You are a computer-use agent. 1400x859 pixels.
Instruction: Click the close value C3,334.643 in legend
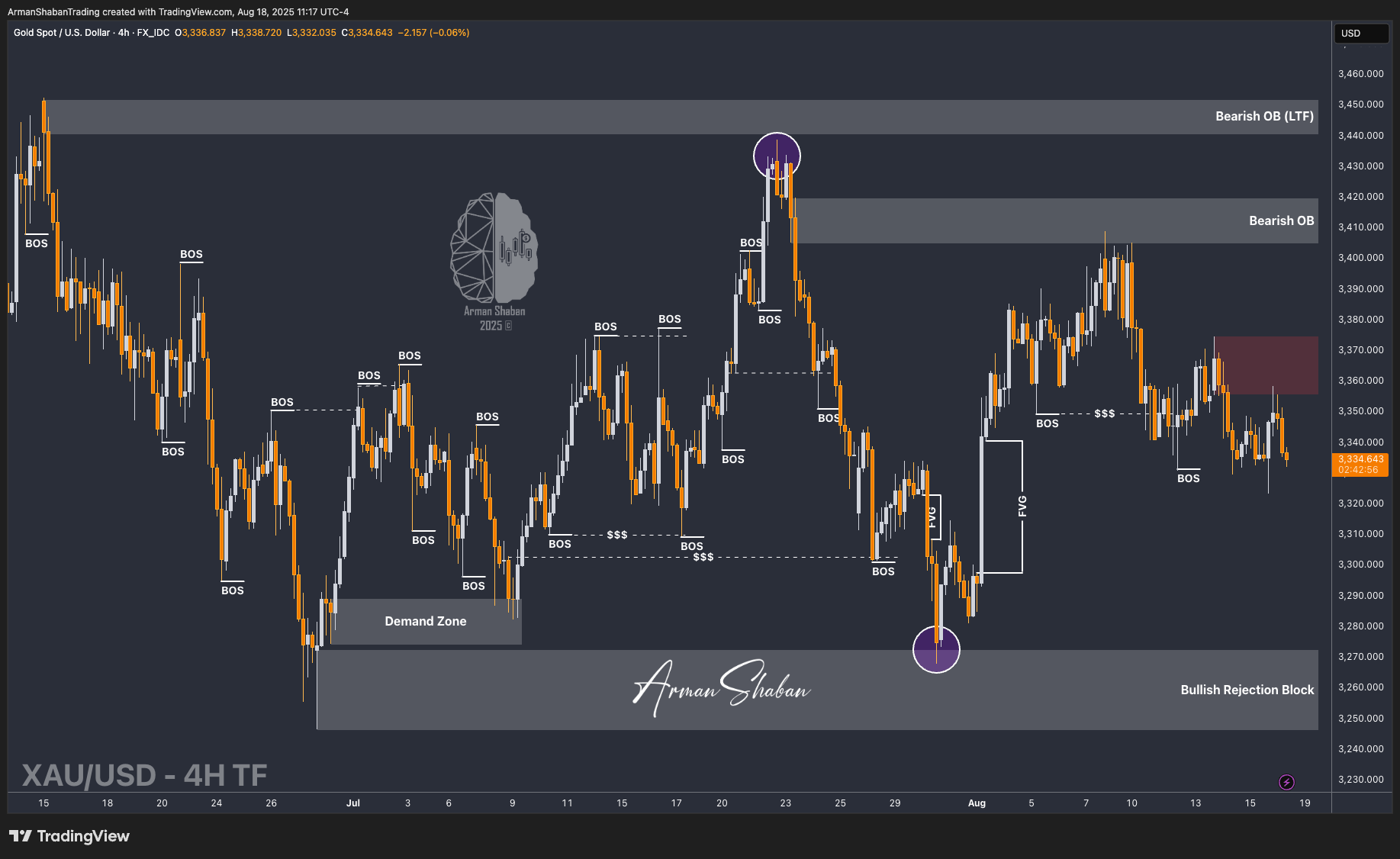point(367,33)
